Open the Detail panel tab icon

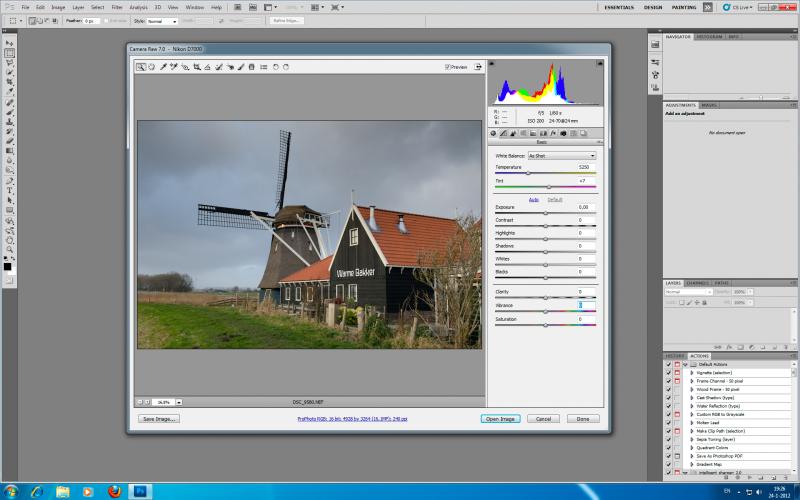click(x=513, y=133)
